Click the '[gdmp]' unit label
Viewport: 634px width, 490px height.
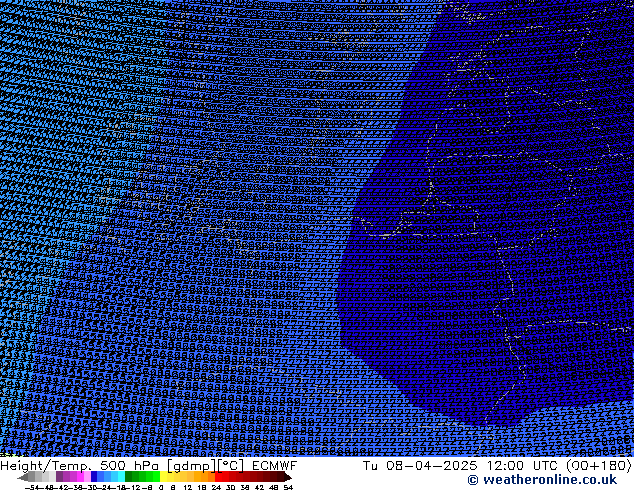click(192, 466)
